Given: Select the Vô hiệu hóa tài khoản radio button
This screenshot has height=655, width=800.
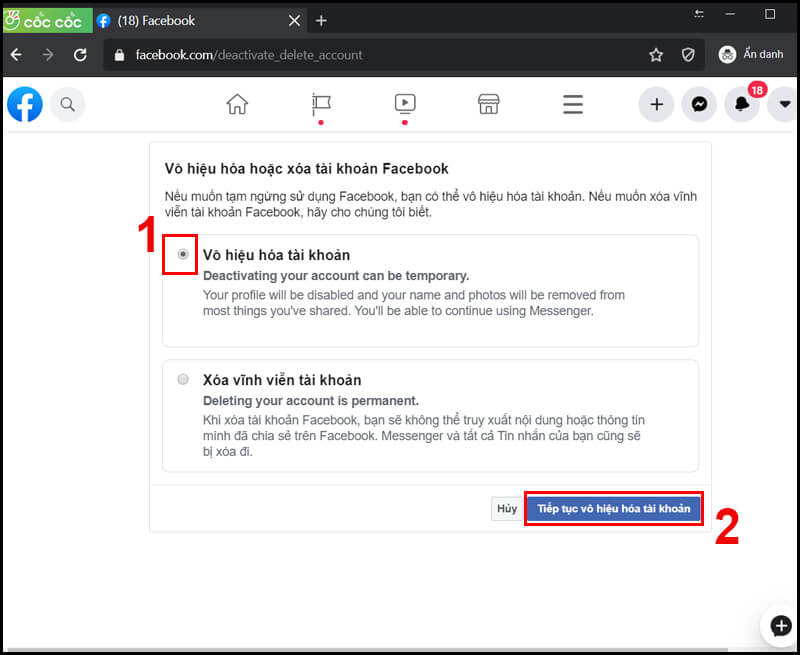Looking at the screenshot, I should 183,254.
